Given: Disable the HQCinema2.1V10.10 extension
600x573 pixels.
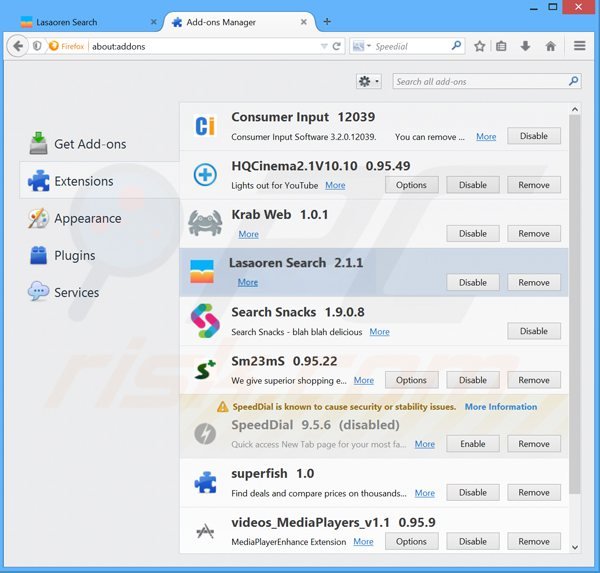Looking at the screenshot, I should [x=473, y=185].
